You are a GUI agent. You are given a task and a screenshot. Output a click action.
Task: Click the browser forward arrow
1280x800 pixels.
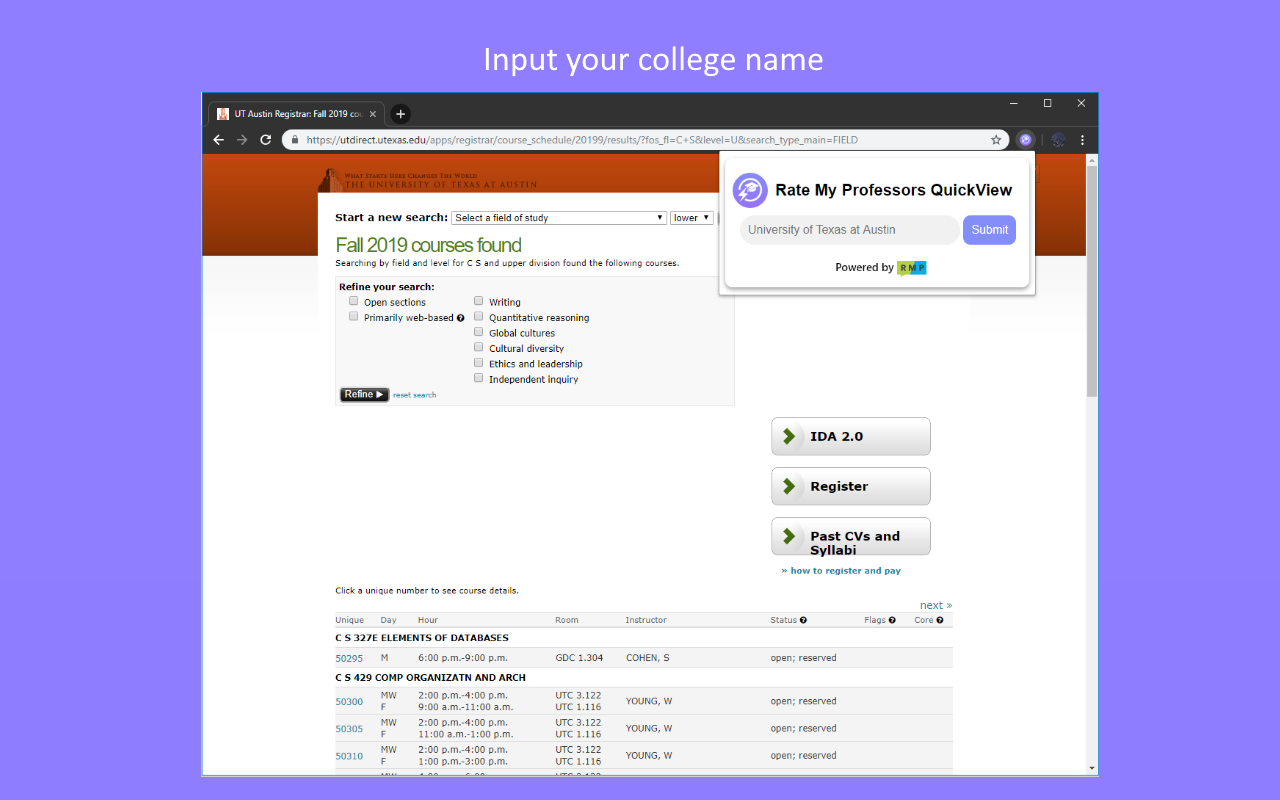click(x=242, y=140)
